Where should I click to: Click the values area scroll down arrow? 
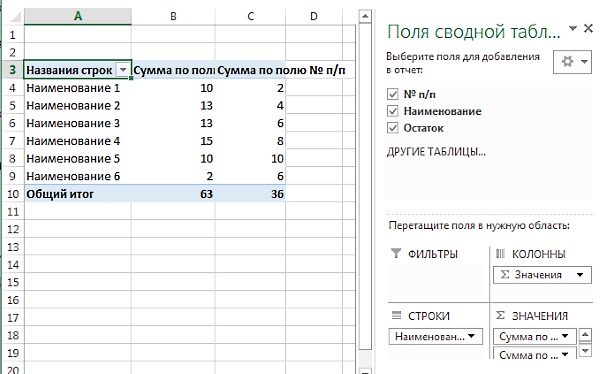585,350
